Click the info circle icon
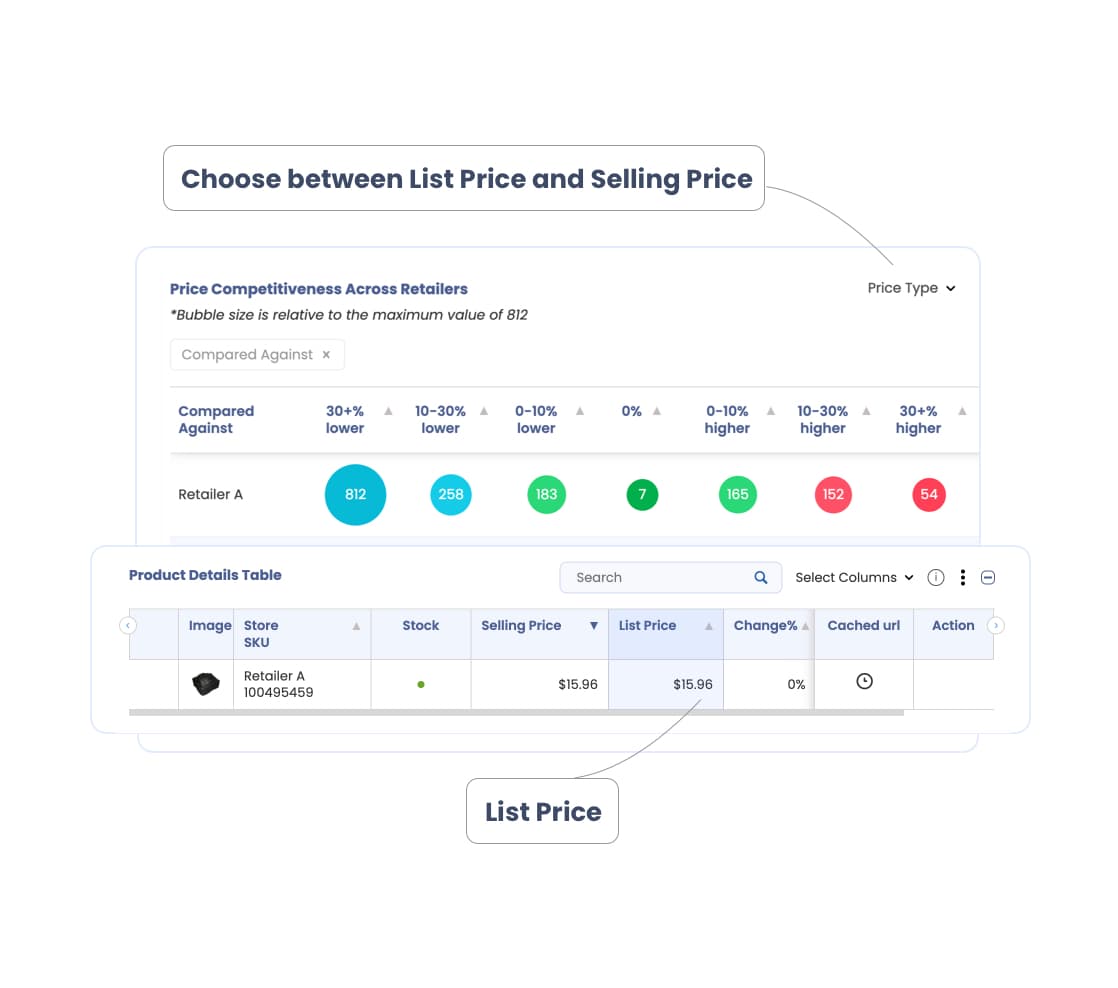Viewport: 1118px width, 988px height. (936, 577)
